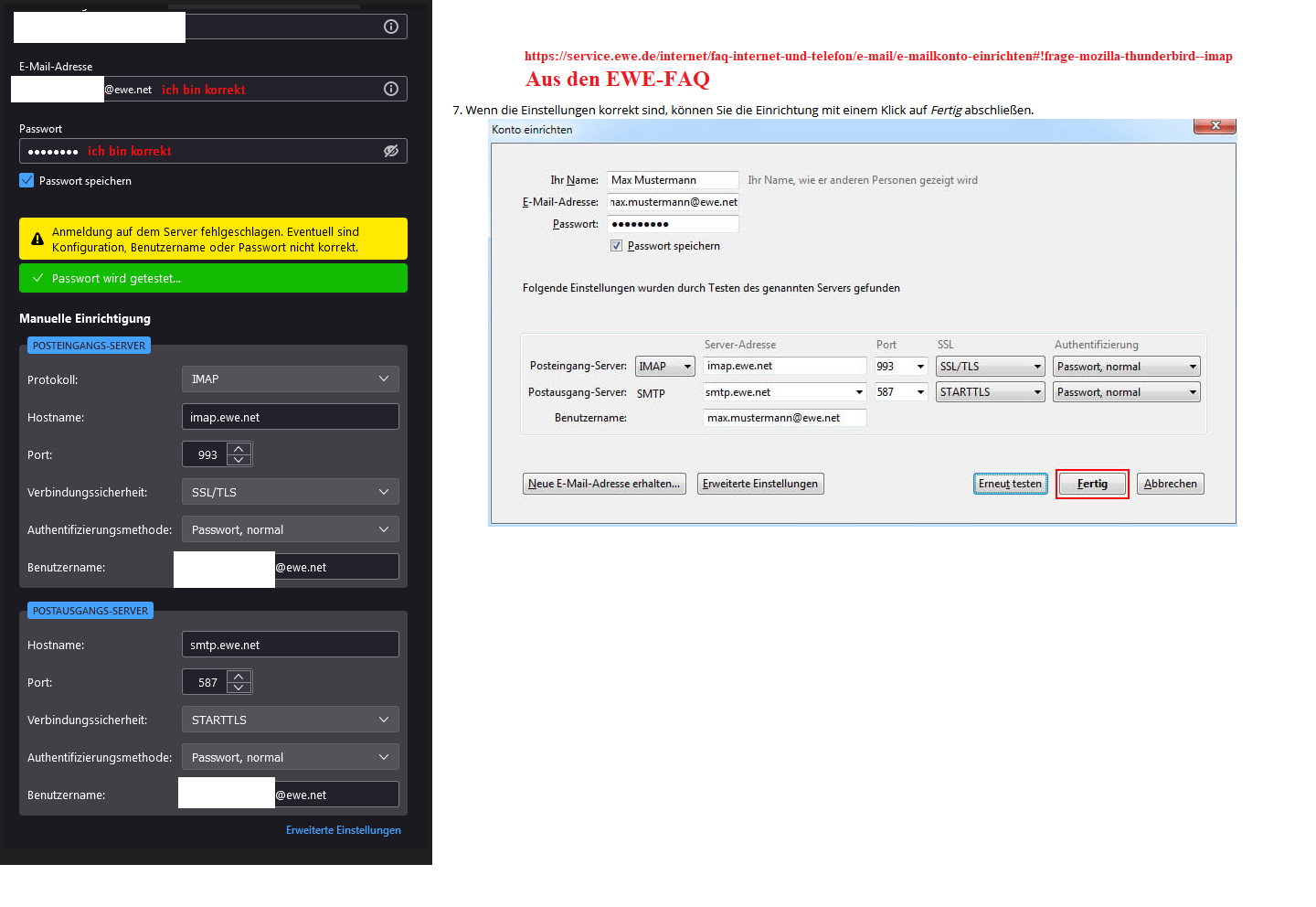Toggle password visibility with the crossed-eye icon
Image resolution: width=1316 pixels, height=907 pixels.
coord(391,151)
